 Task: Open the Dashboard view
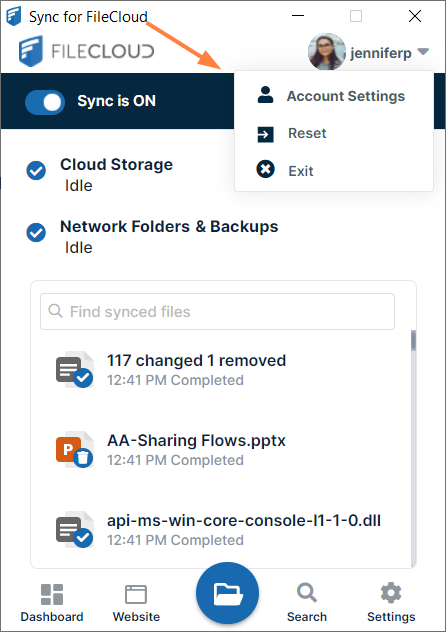pos(52,603)
